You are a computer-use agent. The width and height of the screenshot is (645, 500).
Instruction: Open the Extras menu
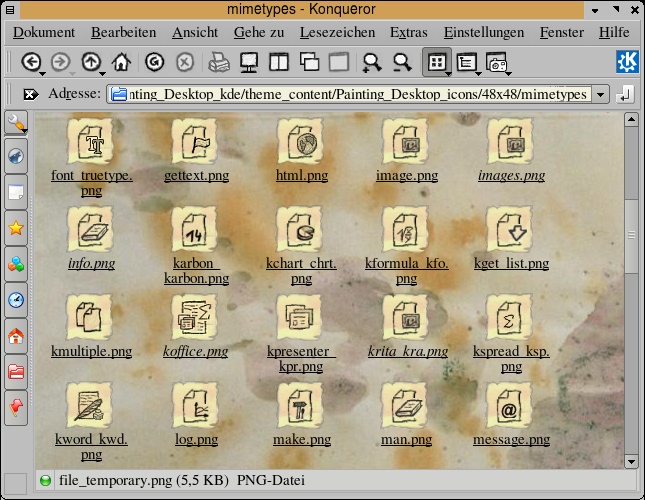coord(408,32)
